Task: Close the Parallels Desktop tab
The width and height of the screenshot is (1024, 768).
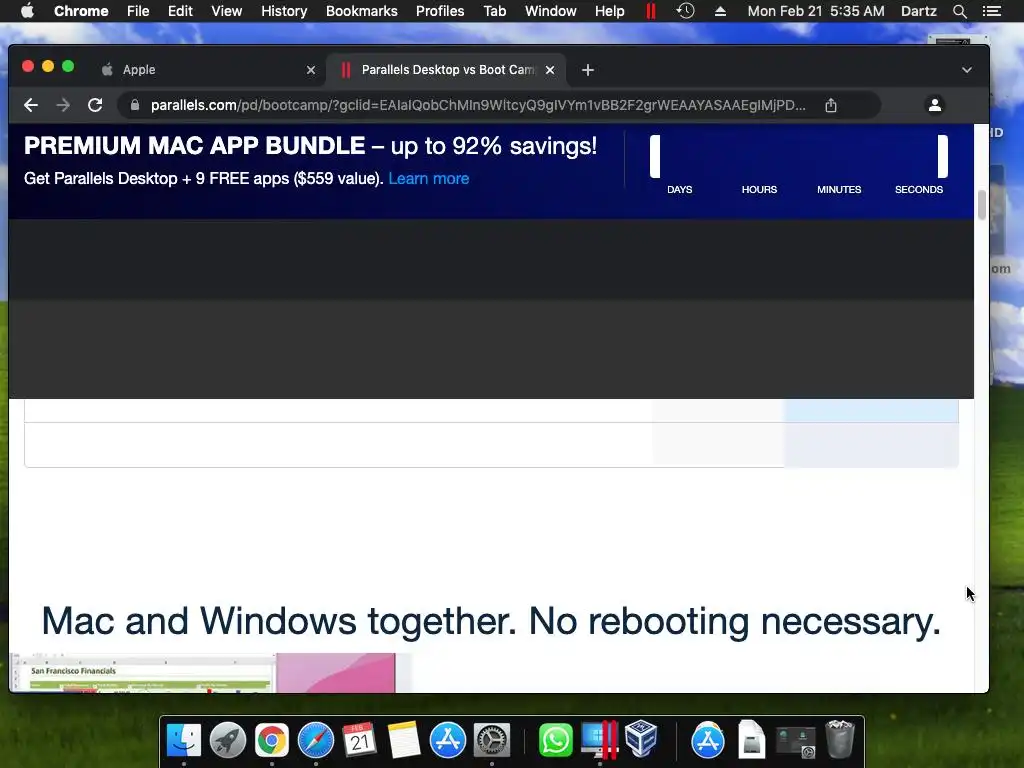Action: [550, 70]
